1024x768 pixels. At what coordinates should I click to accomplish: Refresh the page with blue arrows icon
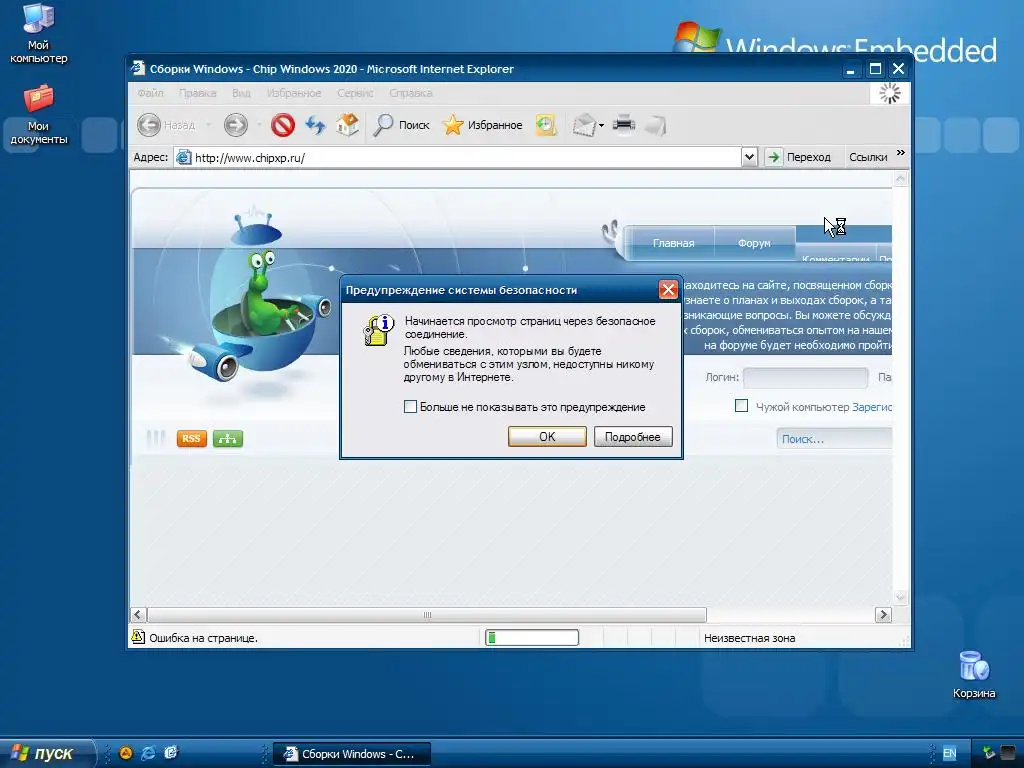(315, 125)
